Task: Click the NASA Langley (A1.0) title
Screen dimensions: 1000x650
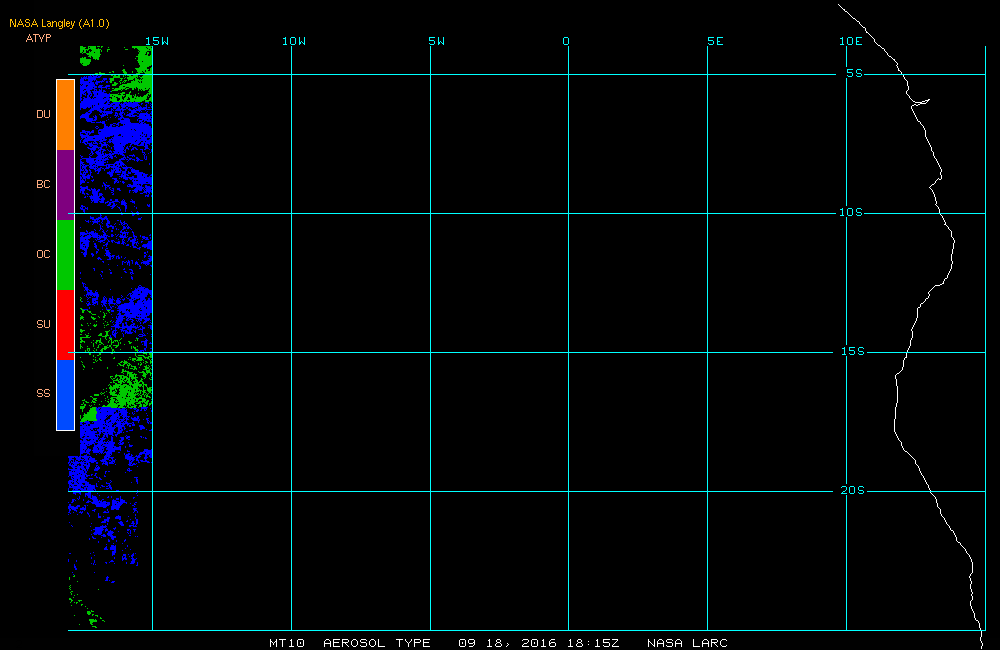Action: point(59,24)
